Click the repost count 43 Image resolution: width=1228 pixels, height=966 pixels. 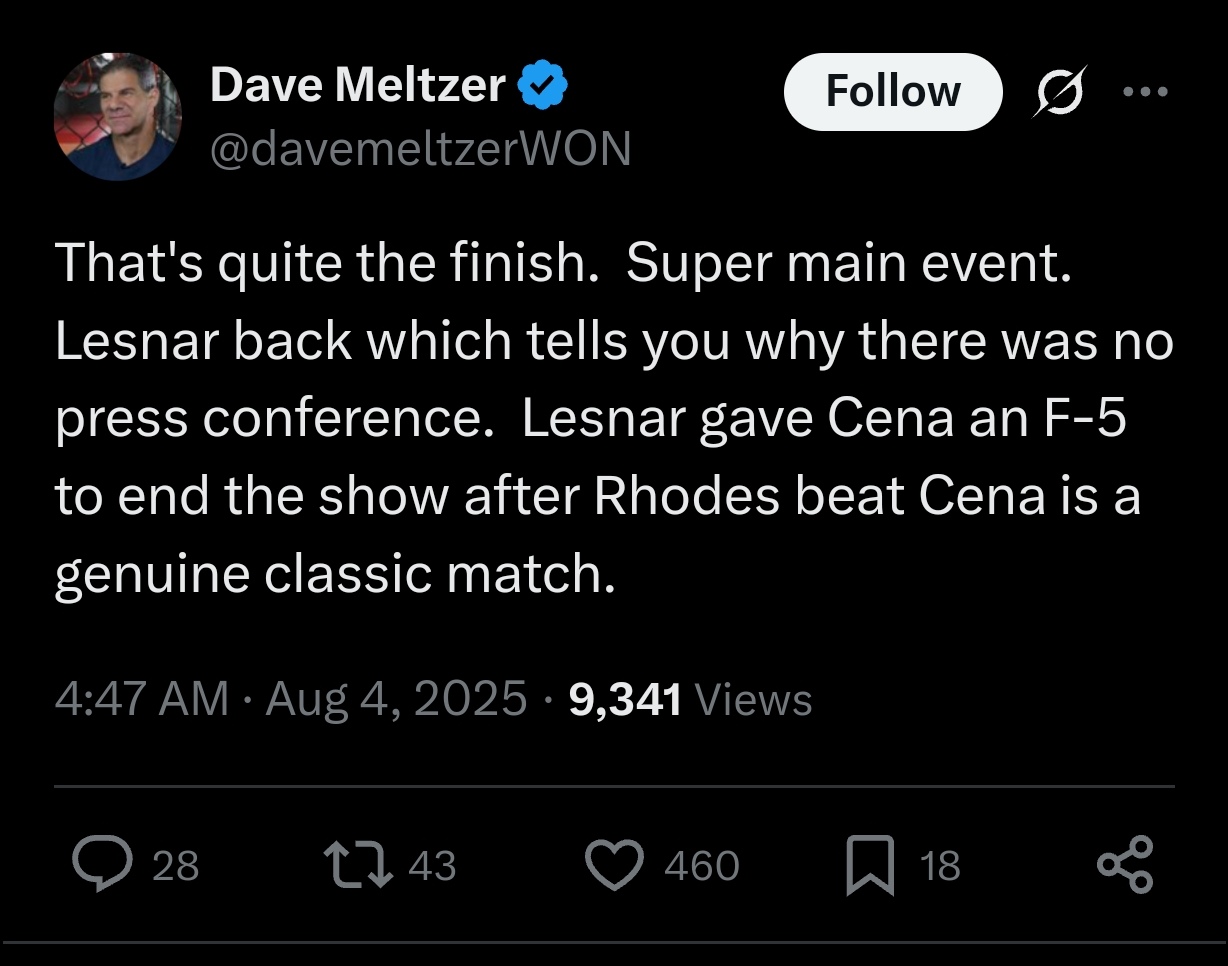(432, 865)
